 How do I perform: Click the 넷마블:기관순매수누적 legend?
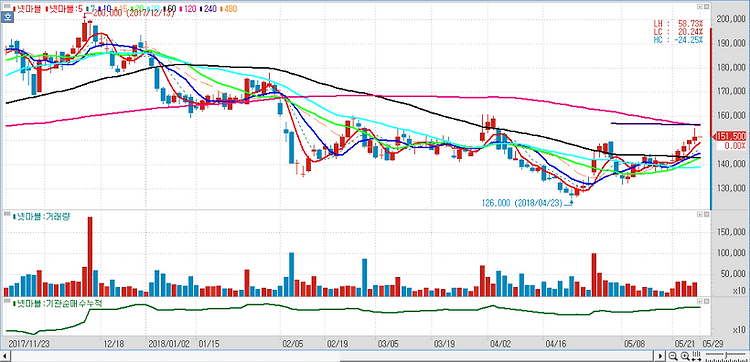(x=57, y=303)
